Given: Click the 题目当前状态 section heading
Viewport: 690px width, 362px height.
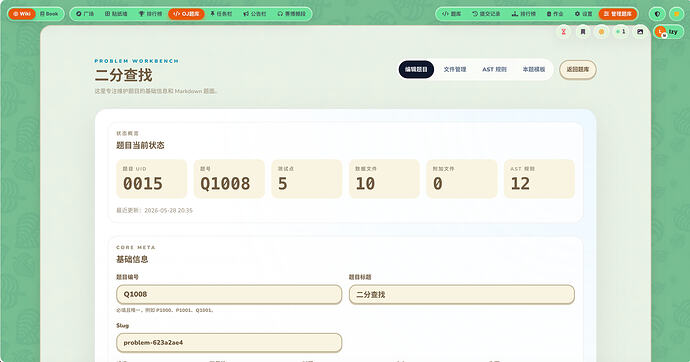Looking at the screenshot, I should (140, 145).
